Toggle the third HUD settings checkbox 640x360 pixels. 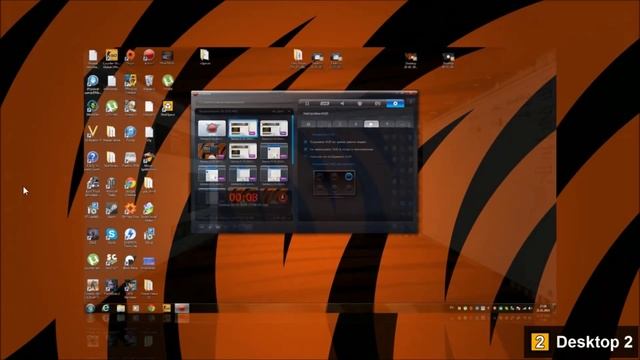306,157
